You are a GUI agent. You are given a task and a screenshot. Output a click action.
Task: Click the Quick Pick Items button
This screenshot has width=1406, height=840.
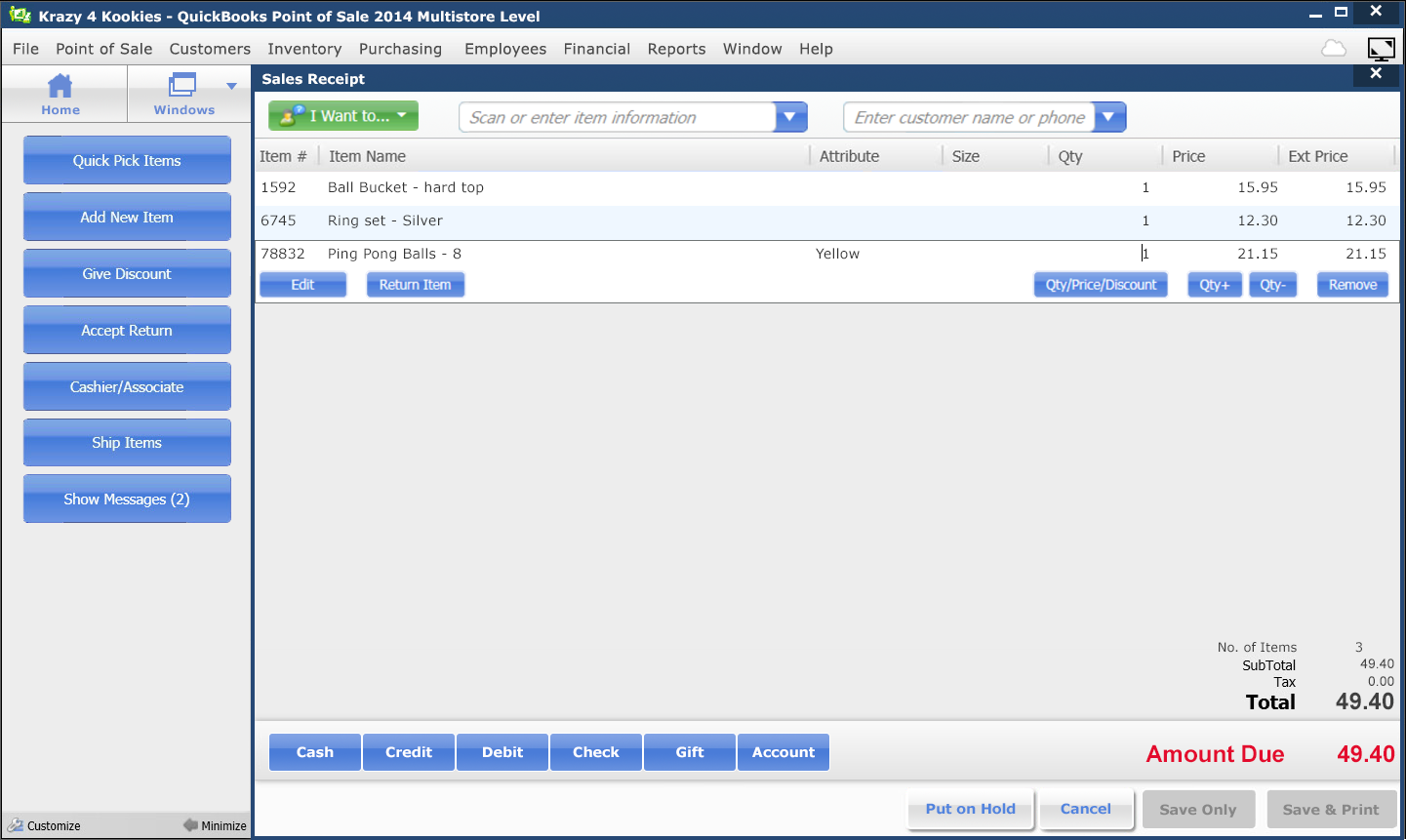[127, 160]
